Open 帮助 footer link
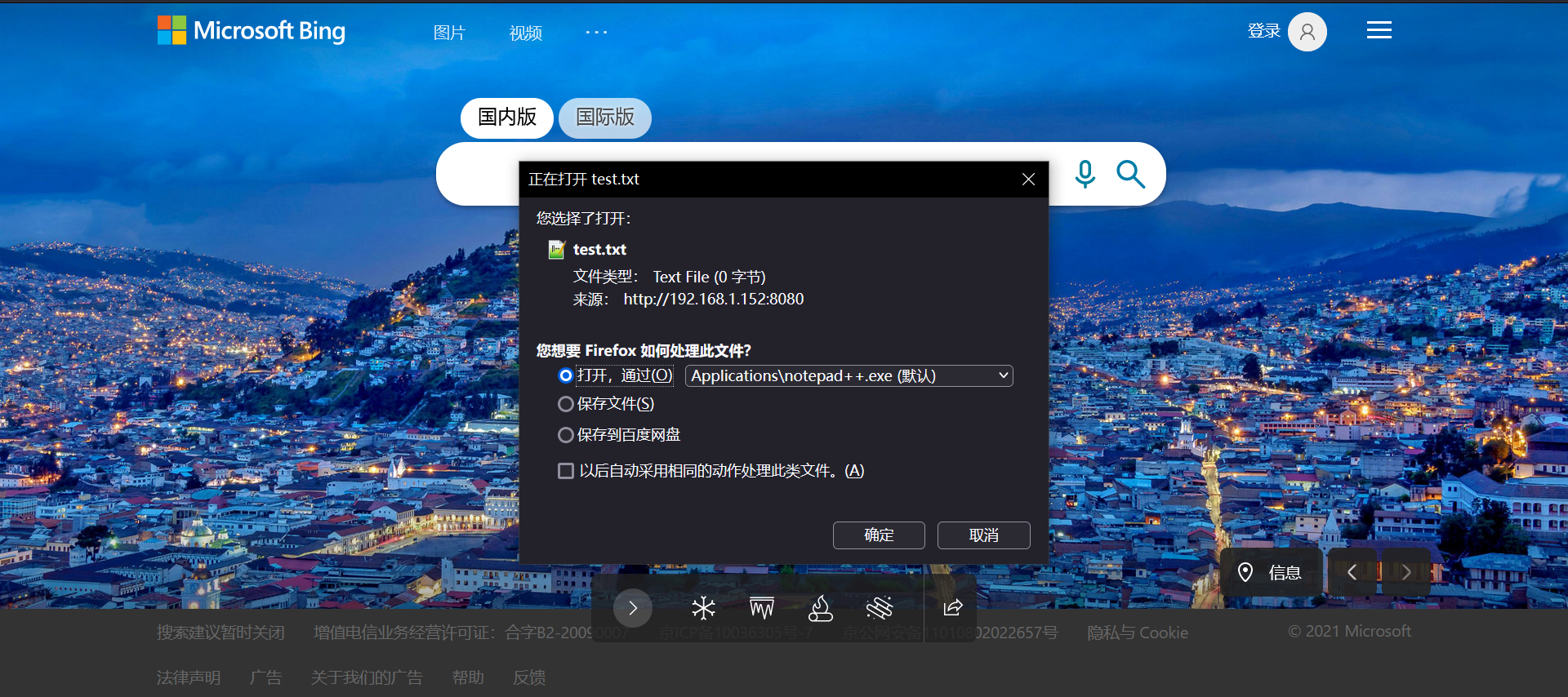 pos(468,677)
